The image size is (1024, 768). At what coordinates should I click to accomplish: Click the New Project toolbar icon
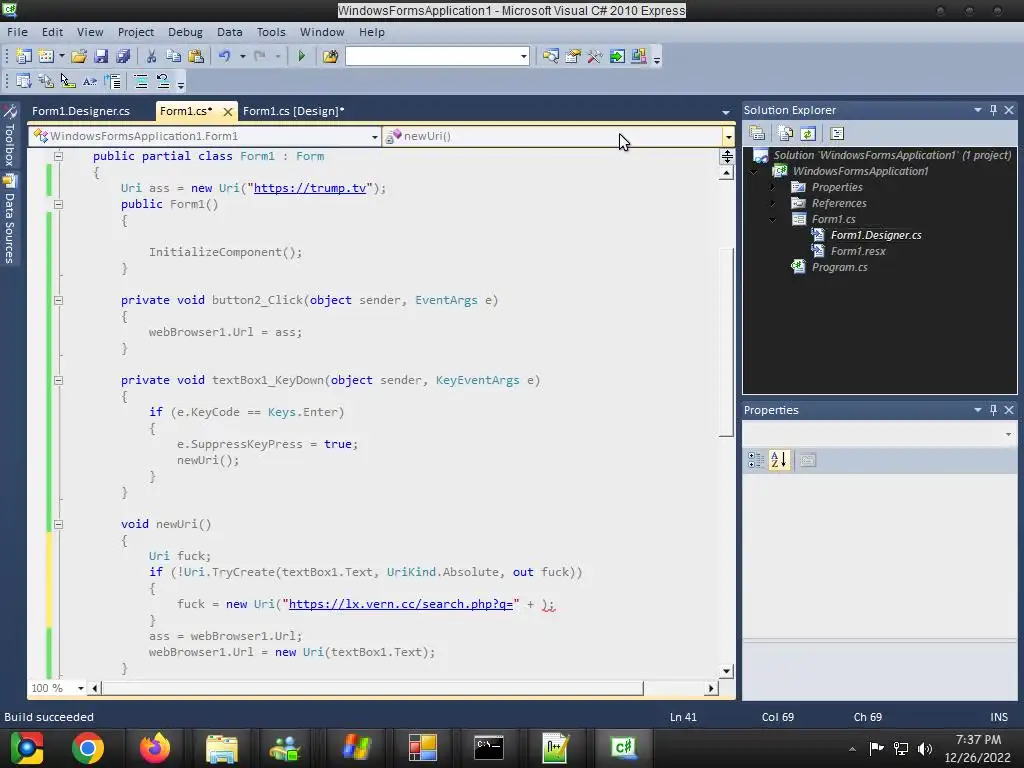click(x=24, y=56)
